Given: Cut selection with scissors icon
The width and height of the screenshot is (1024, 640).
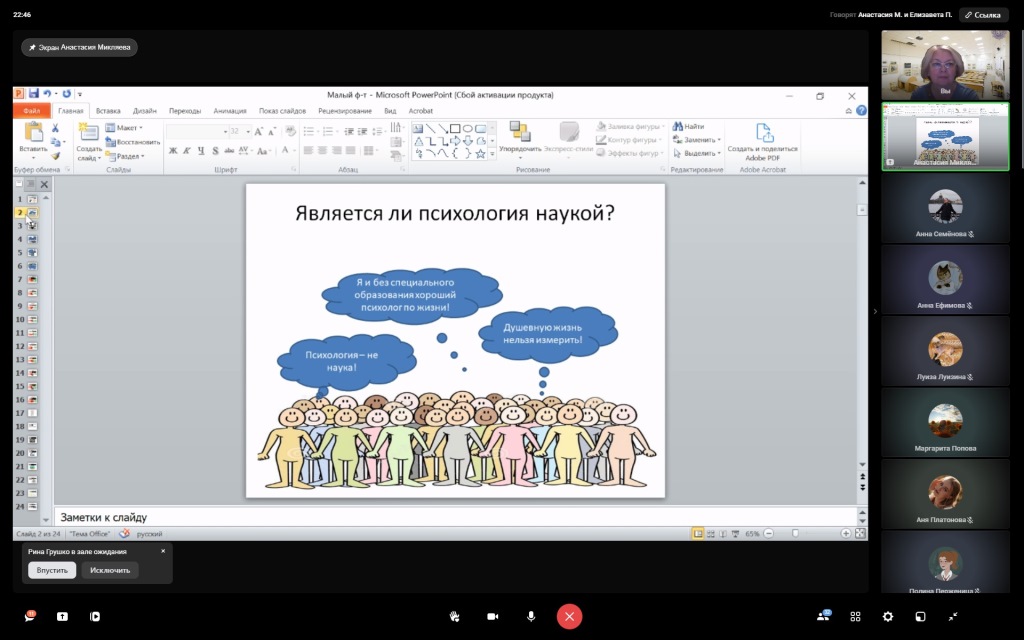Looking at the screenshot, I should pos(56,128).
